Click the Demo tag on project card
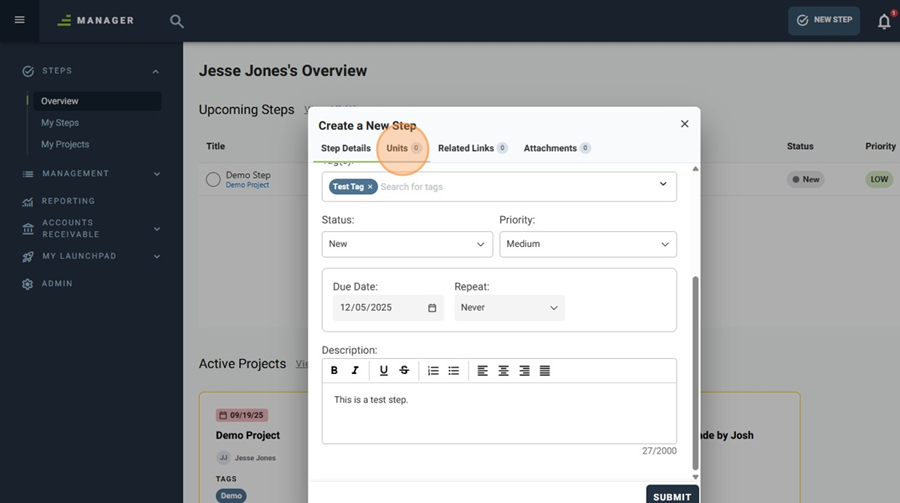This screenshot has height=503, width=900. click(x=231, y=496)
